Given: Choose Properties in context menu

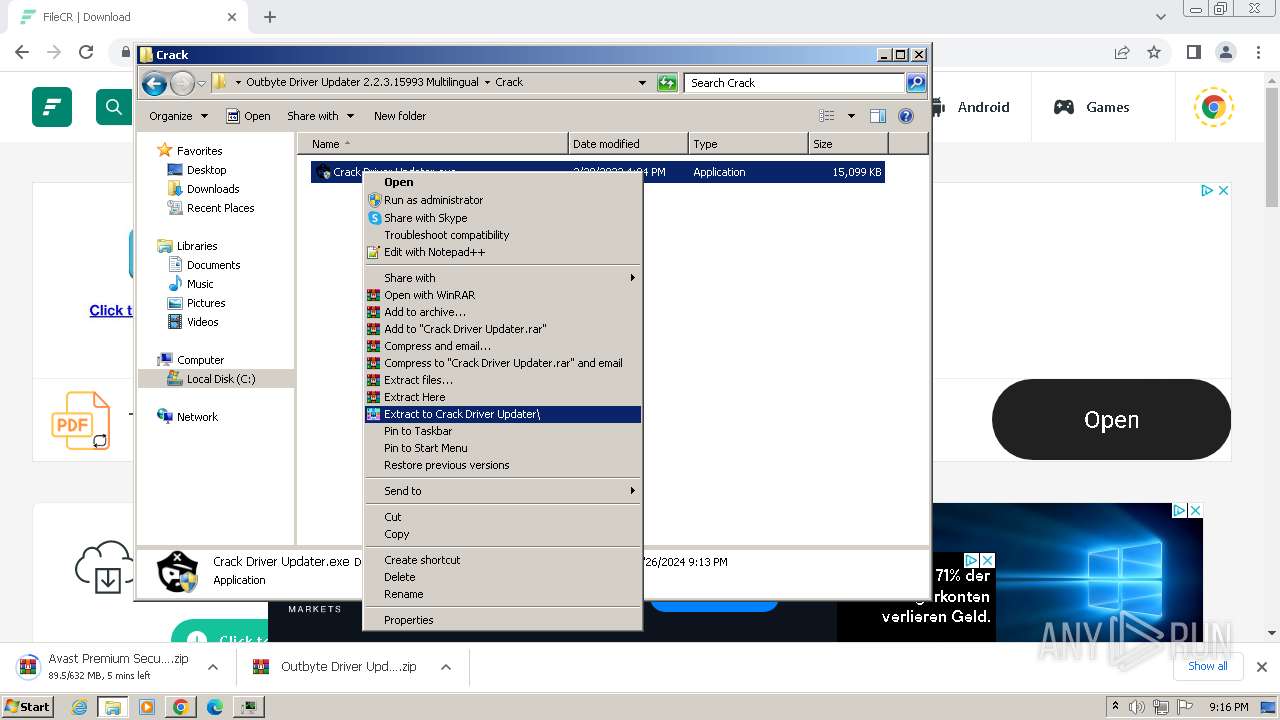Looking at the screenshot, I should click(503, 620).
